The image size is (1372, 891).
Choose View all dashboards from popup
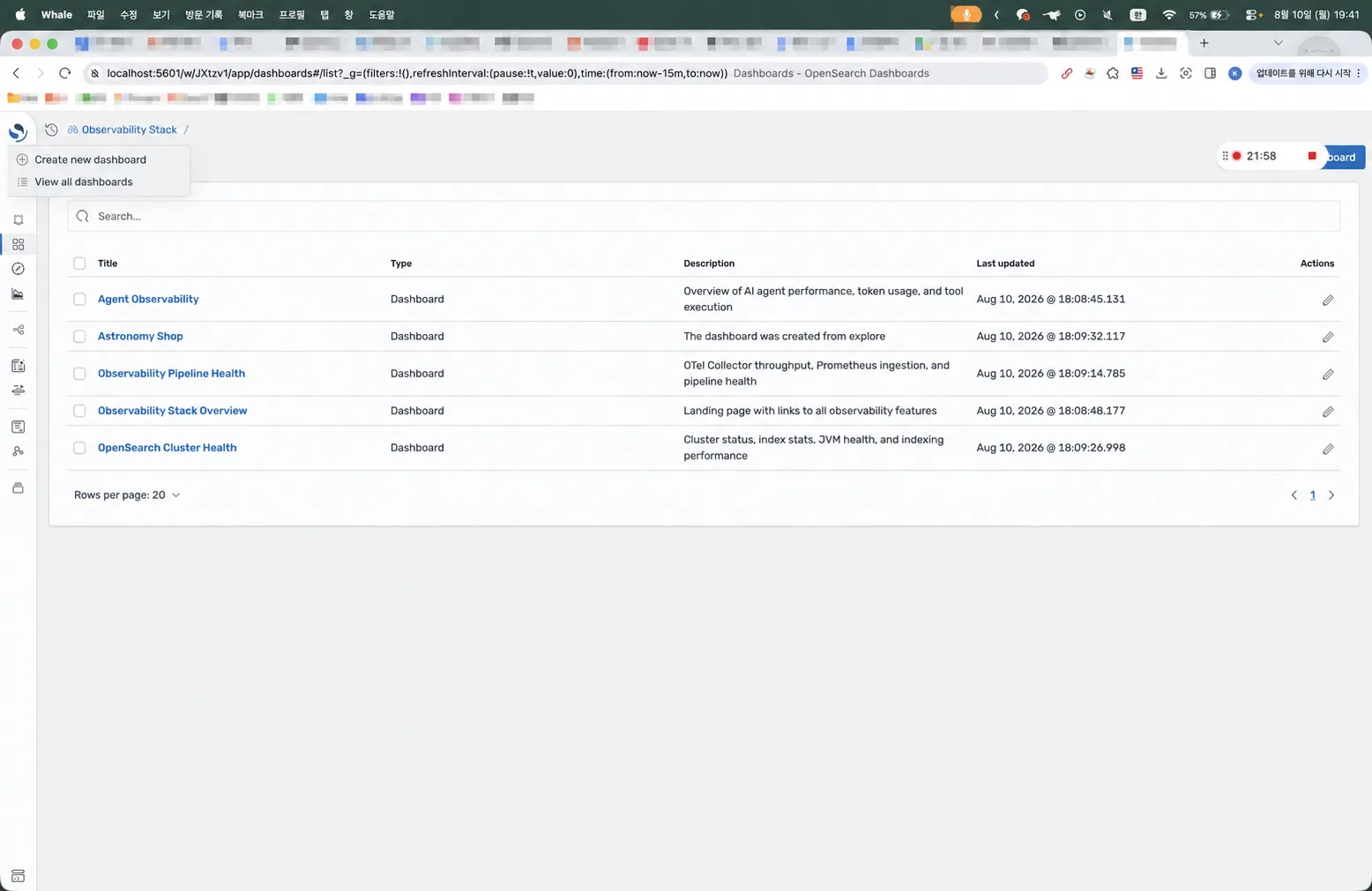(x=84, y=182)
